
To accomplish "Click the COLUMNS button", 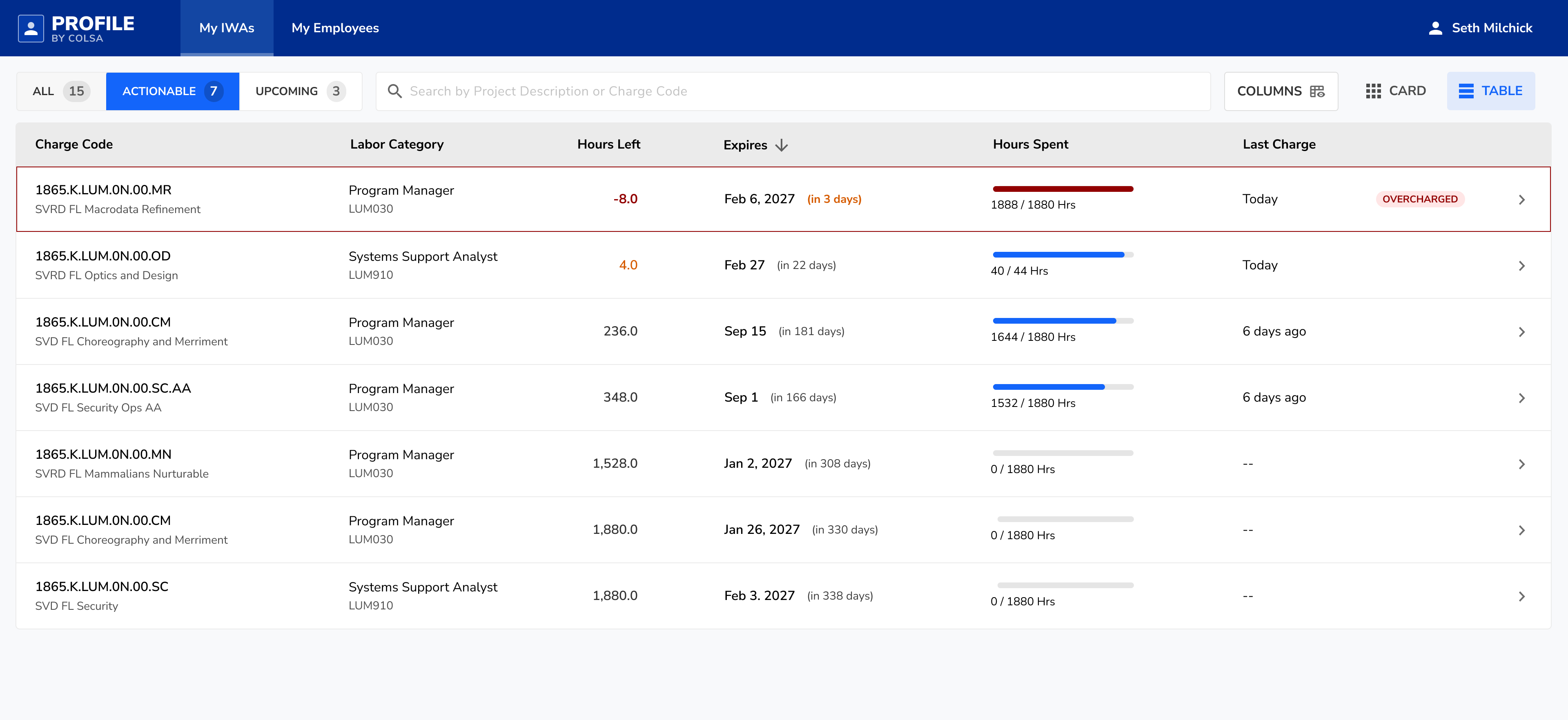I will click(1281, 91).
